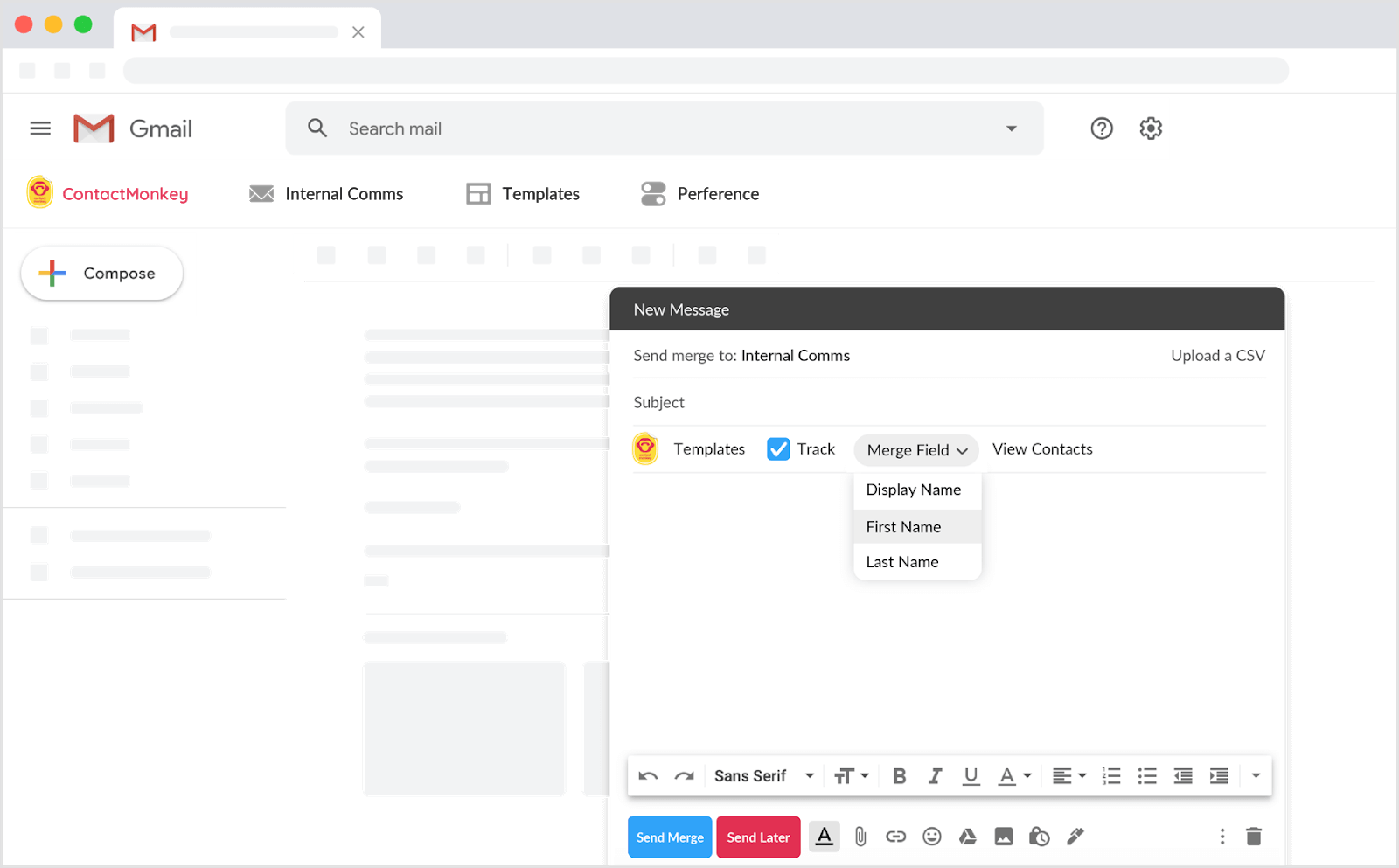This screenshot has width=1399, height=868.
Task: Insert a signature with the pen icon
Action: pyautogui.click(x=1075, y=837)
